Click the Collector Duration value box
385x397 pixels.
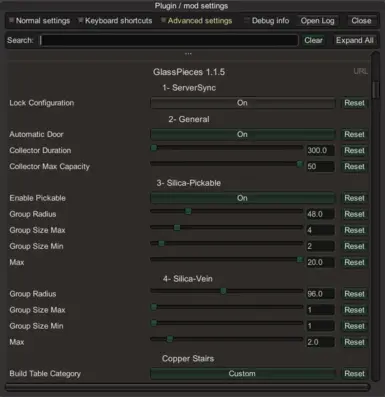[x=320, y=150]
